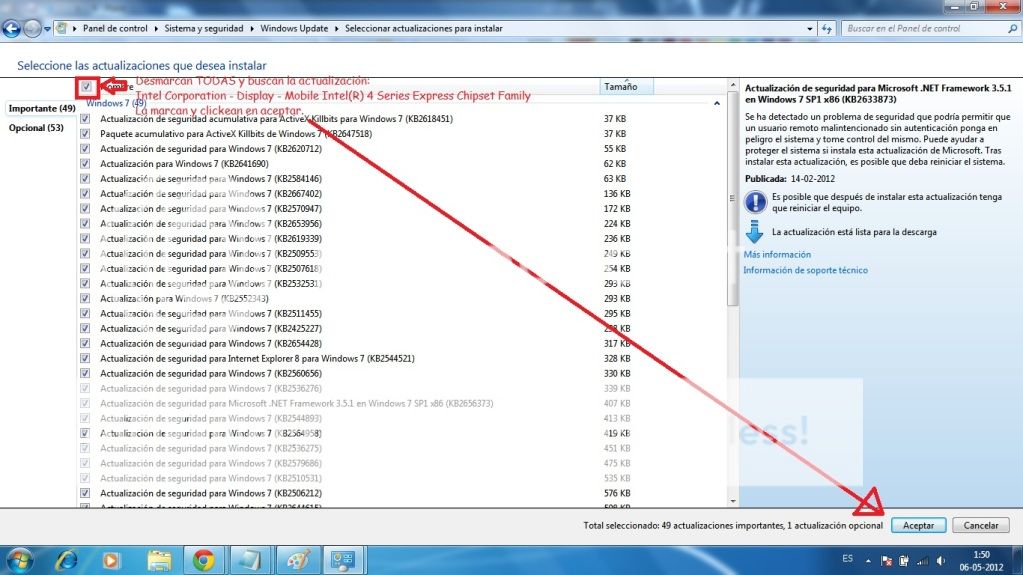Image resolution: width=1023 pixels, height=575 pixels.
Task: Uncheck update KB2584146 checkbox
Action: (x=85, y=179)
